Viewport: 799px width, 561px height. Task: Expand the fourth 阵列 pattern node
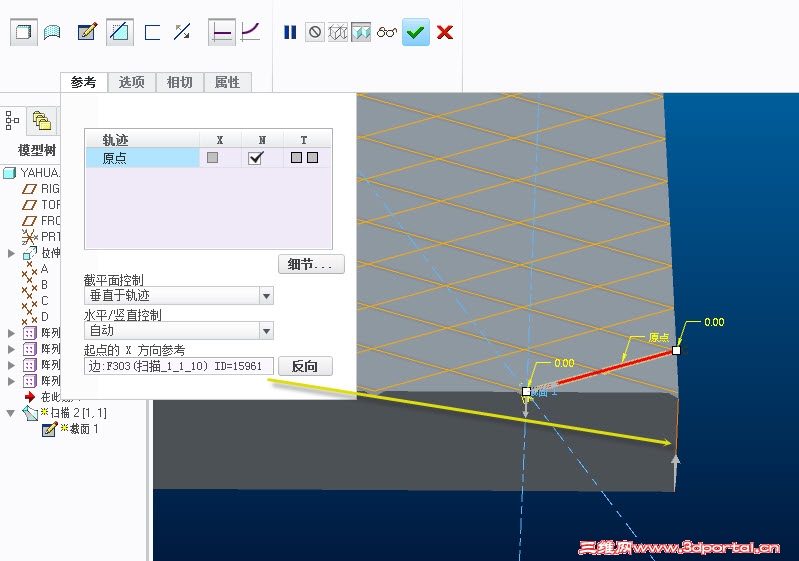pos(11,381)
